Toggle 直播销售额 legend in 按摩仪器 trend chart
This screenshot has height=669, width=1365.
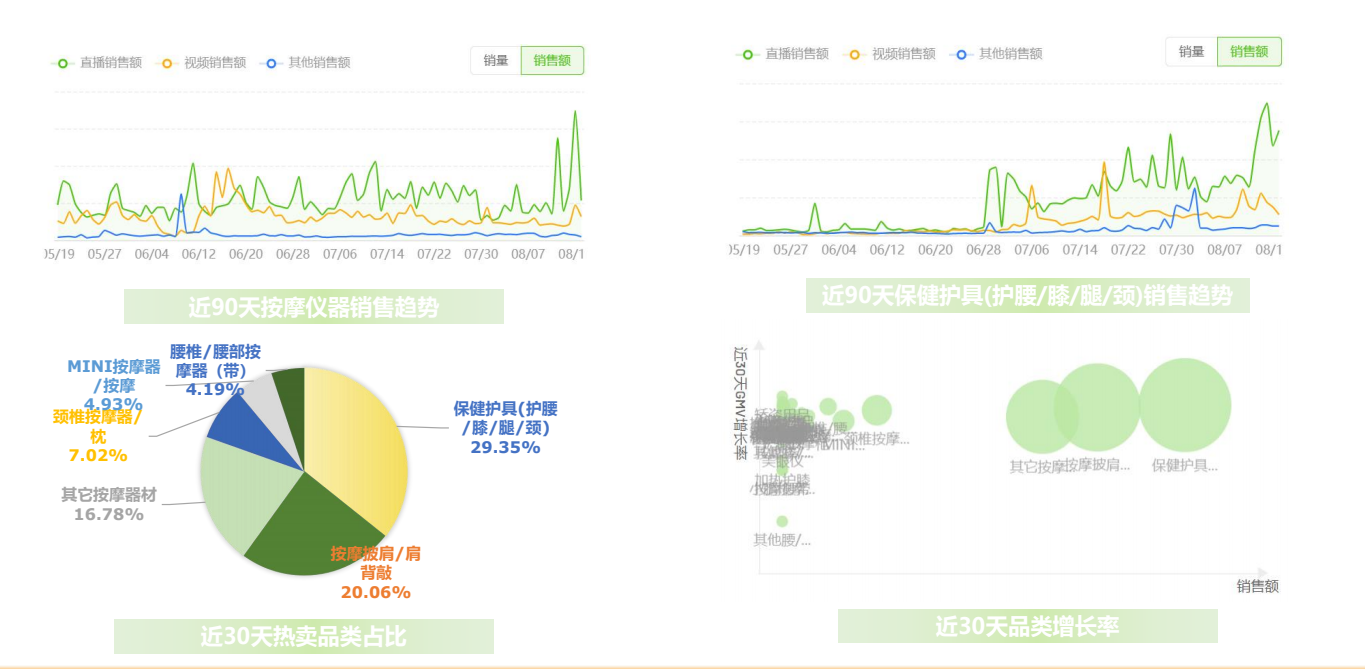tap(97, 62)
